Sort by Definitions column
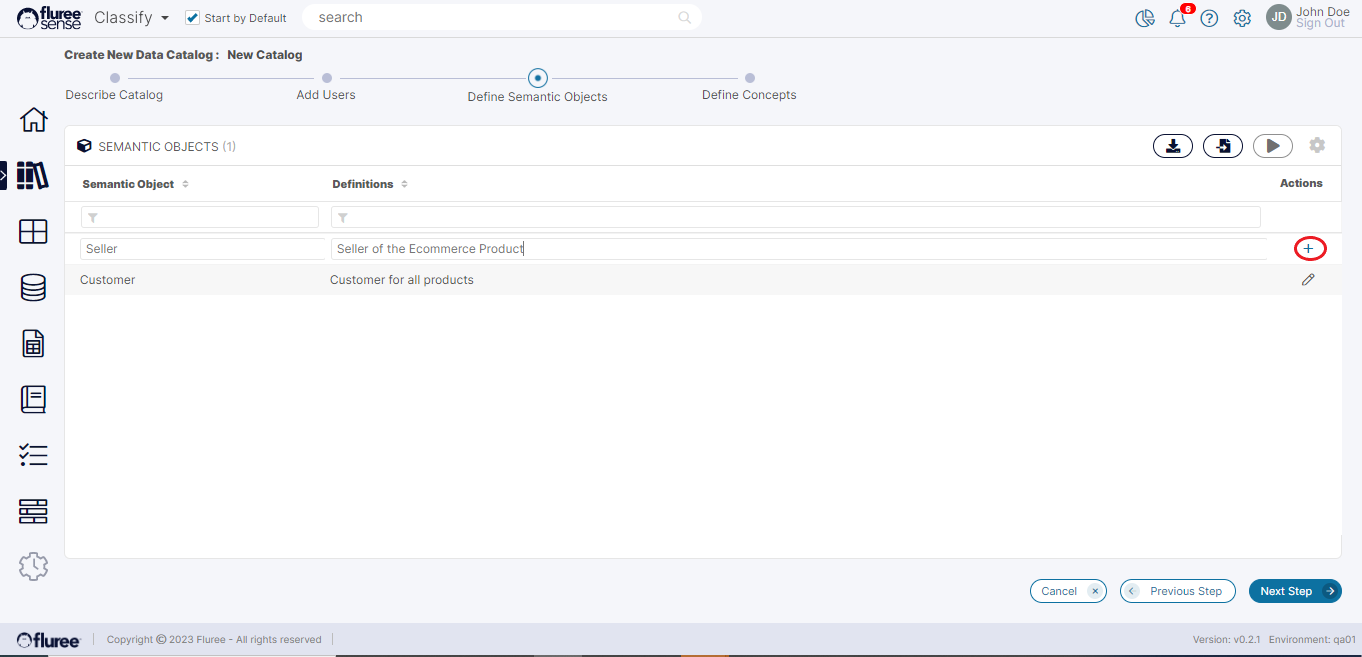 click(404, 184)
